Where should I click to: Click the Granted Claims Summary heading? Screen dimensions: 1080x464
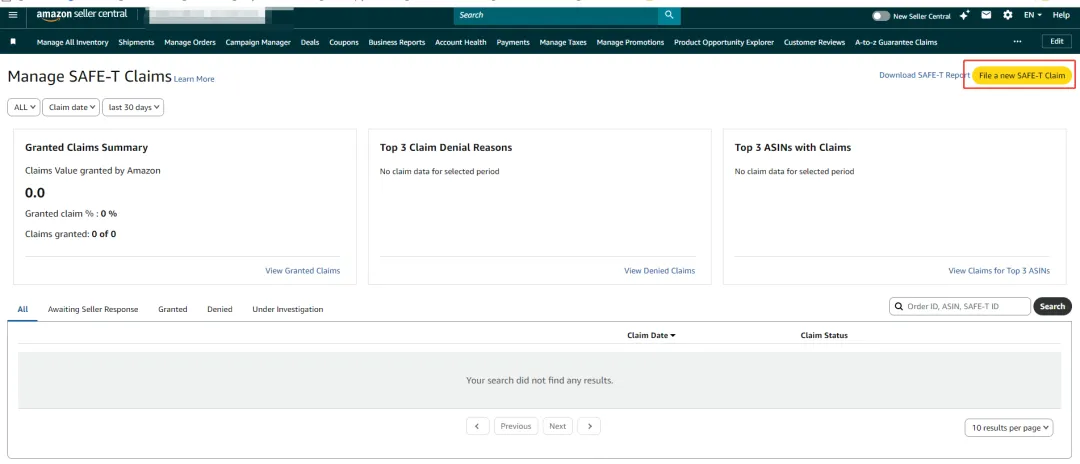click(86, 147)
